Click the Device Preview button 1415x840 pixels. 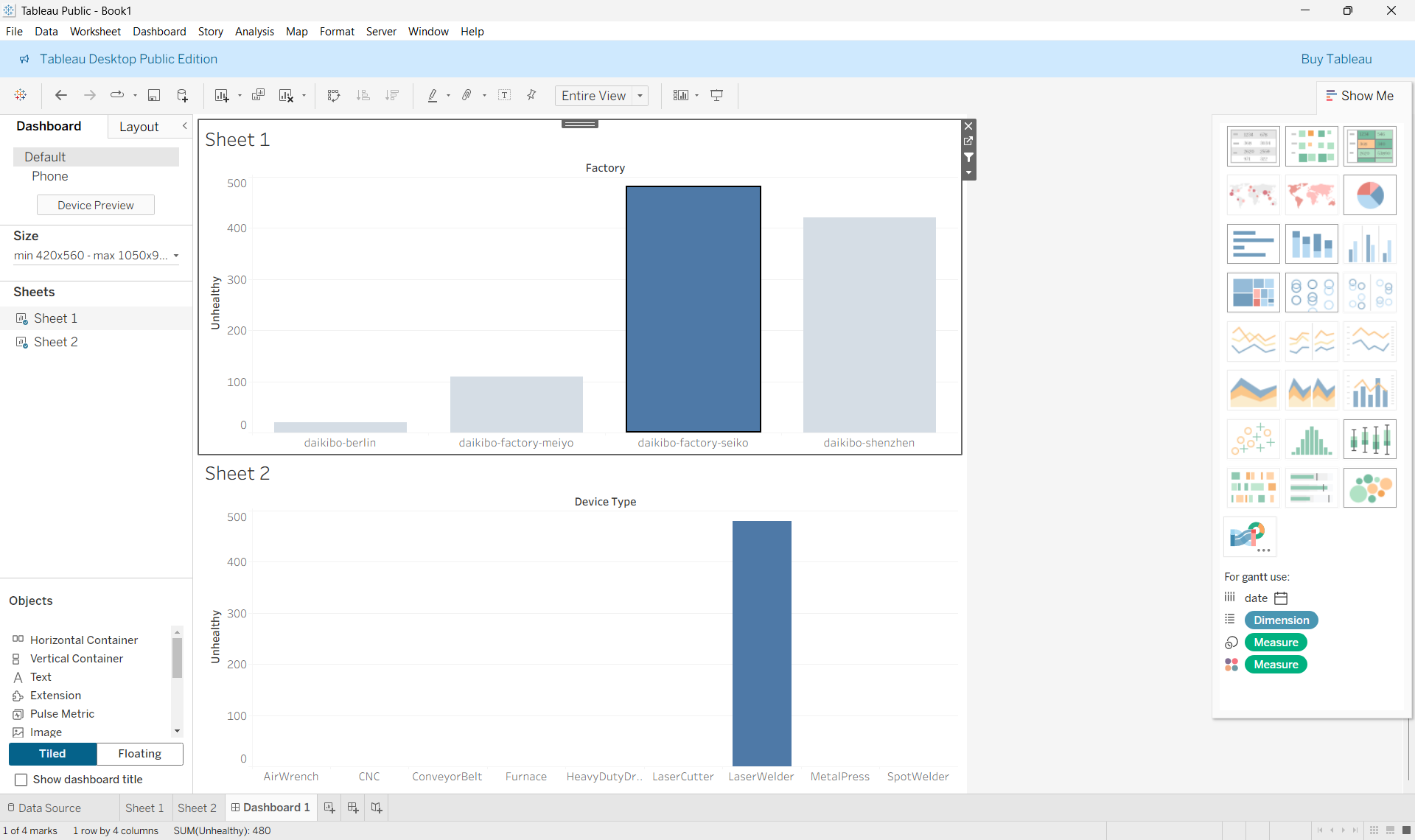click(95, 205)
